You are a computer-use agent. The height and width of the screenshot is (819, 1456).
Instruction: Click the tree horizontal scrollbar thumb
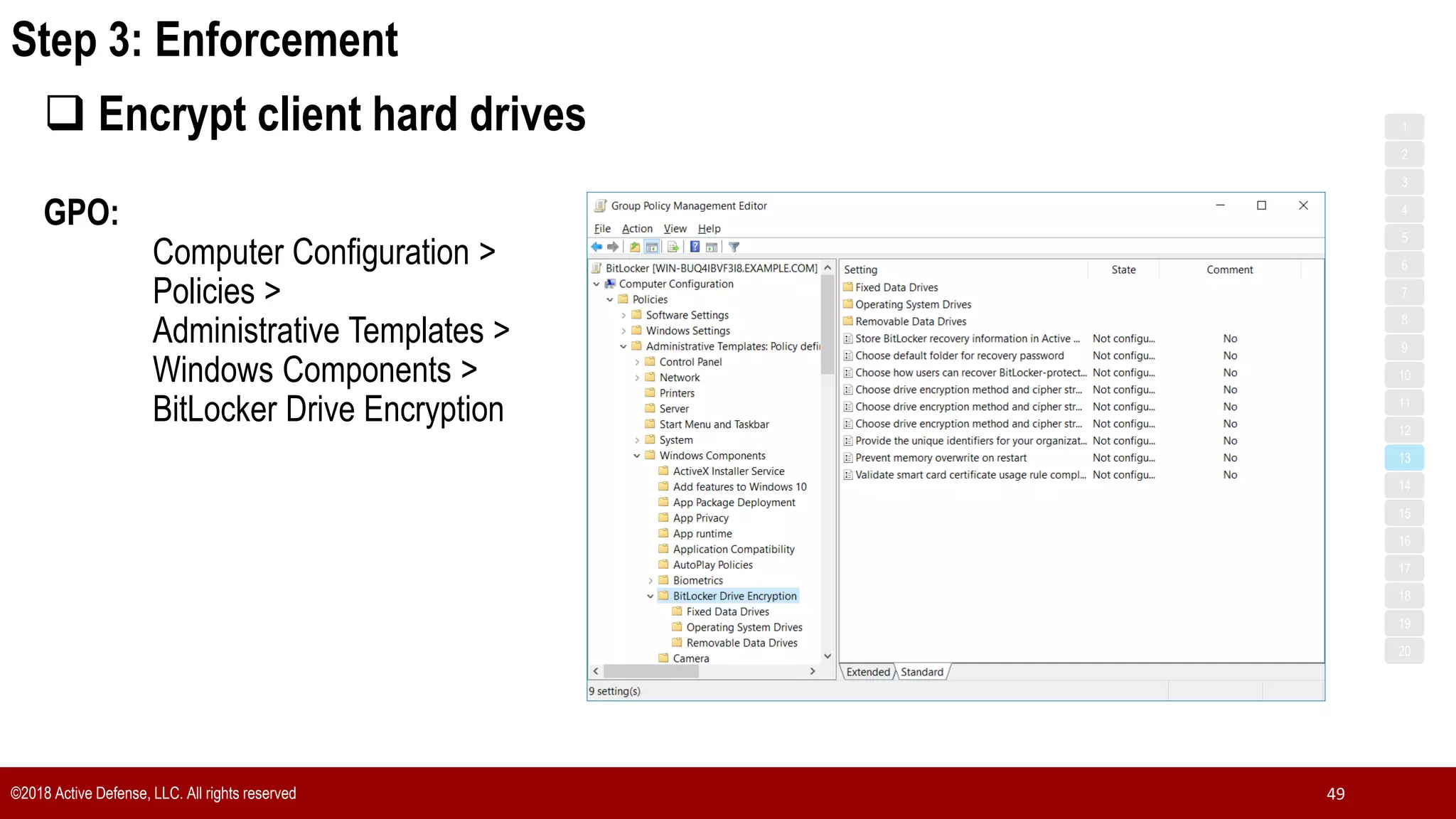(651, 671)
